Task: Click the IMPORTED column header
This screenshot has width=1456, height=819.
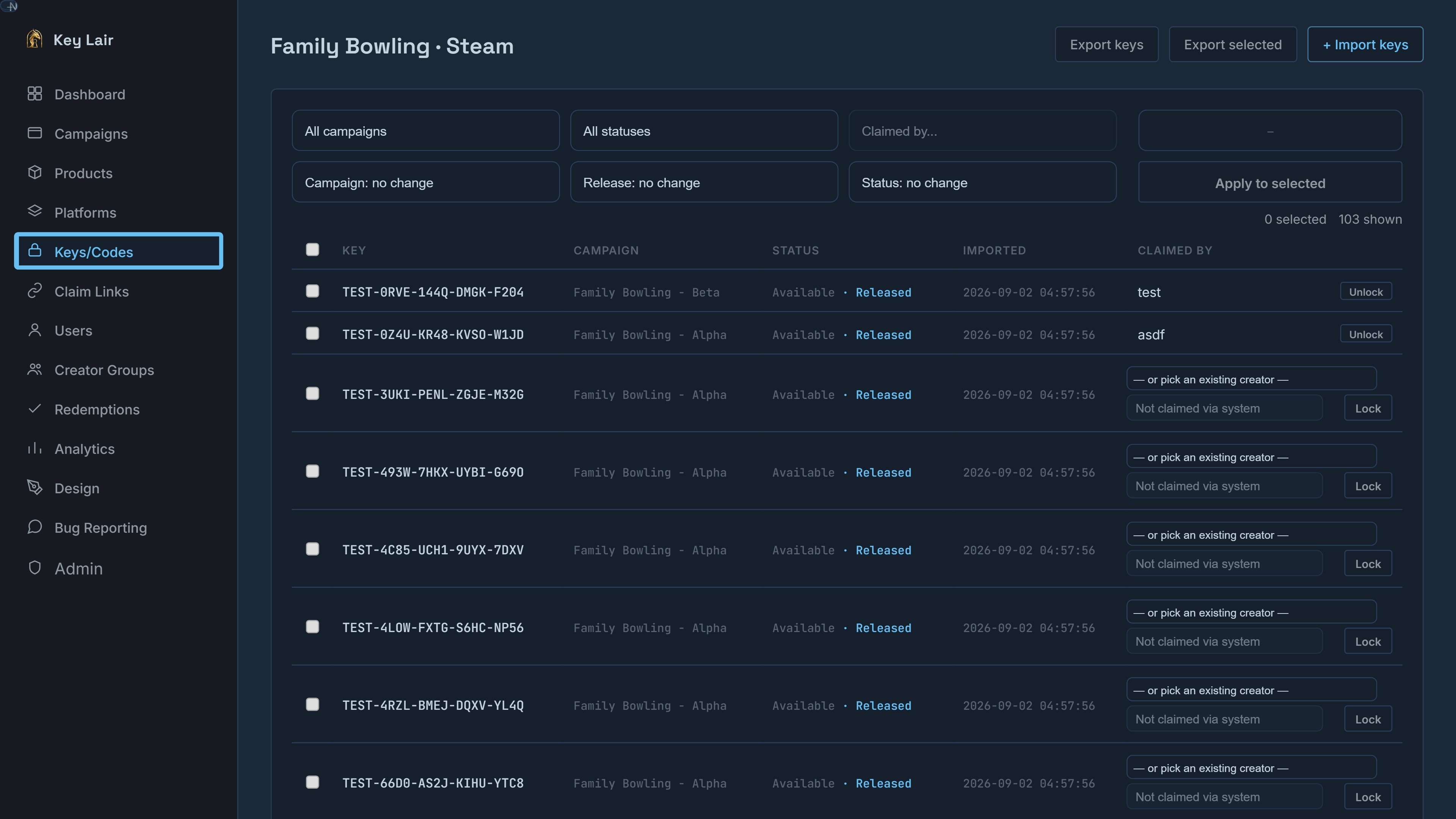Action: tap(994, 250)
